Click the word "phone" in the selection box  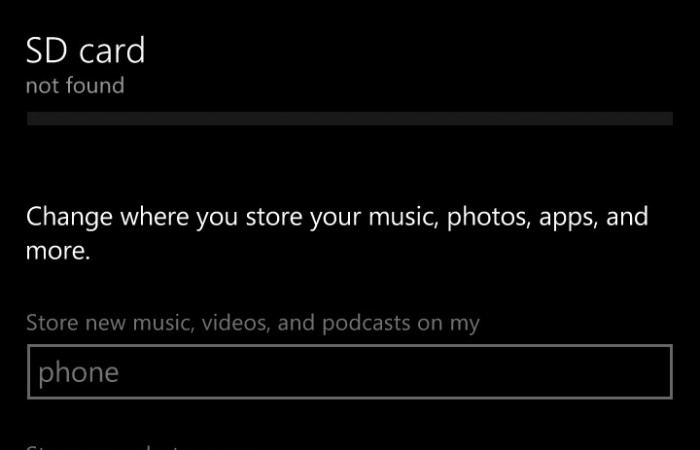pos(78,374)
